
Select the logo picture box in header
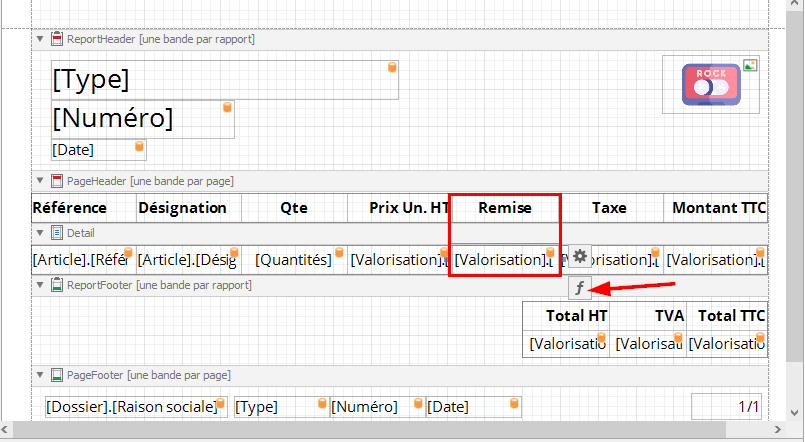point(710,85)
